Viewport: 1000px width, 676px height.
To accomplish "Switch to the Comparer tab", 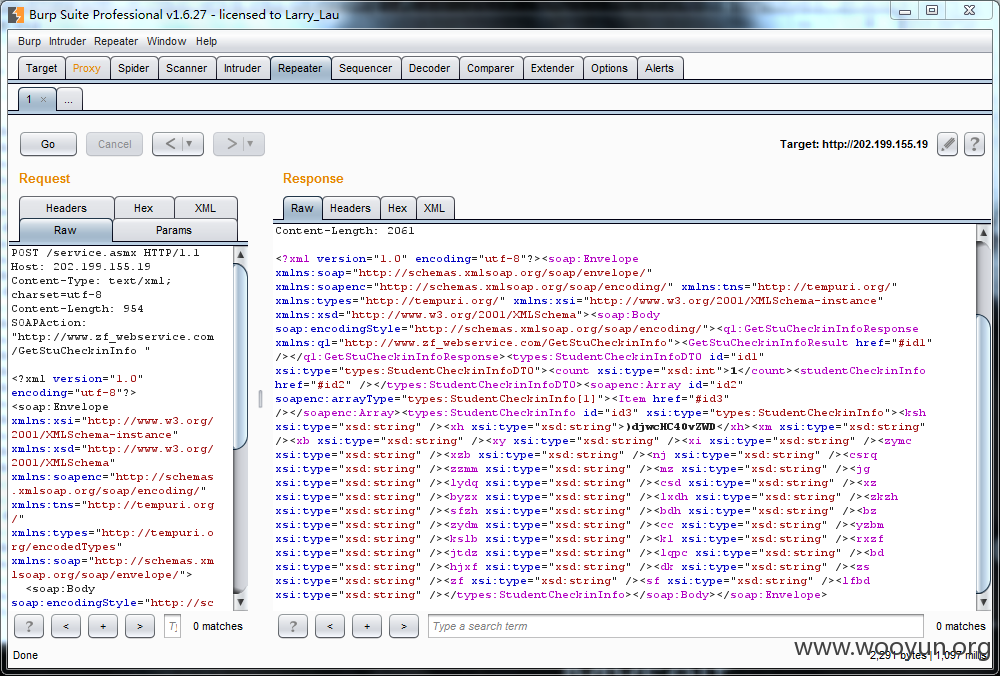I will pyautogui.click(x=490, y=68).
